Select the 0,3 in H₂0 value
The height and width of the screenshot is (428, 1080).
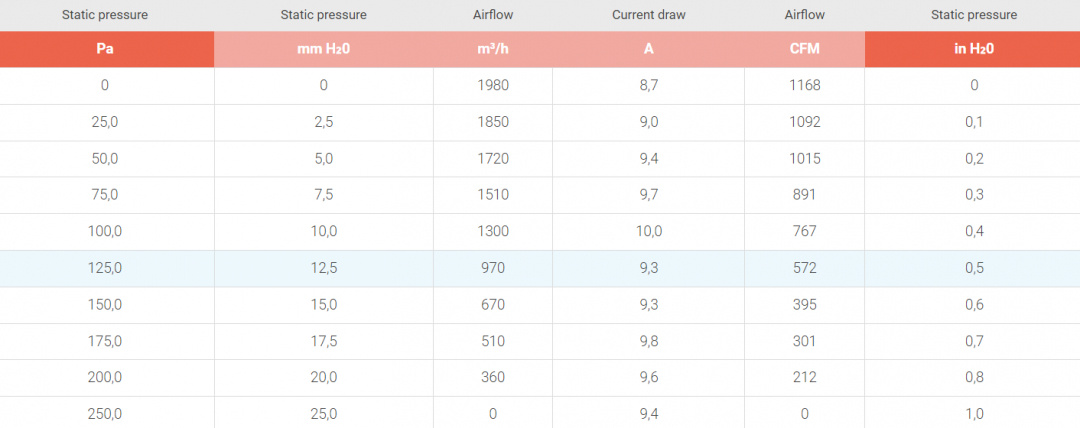(974, 195)
